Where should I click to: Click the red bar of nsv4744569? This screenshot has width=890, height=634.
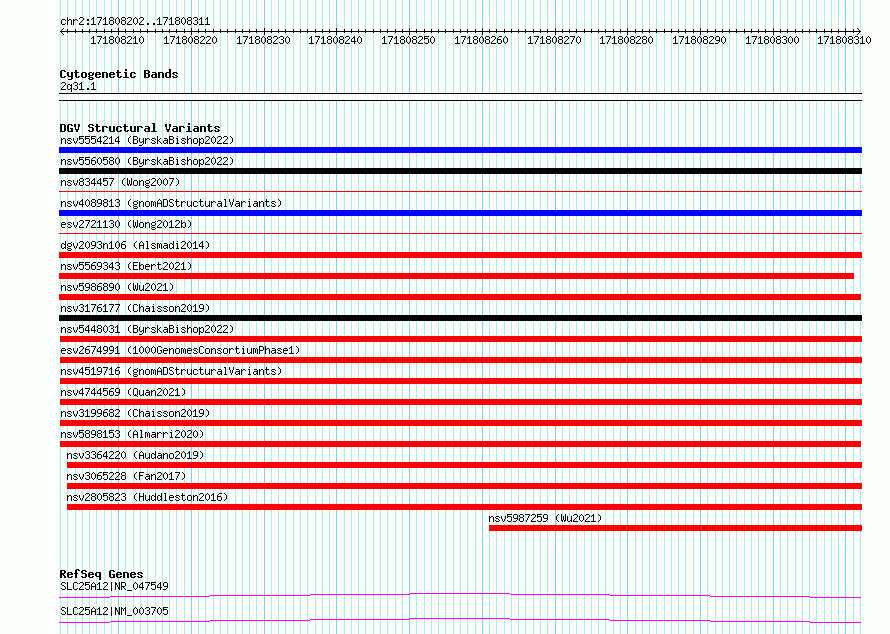pyautogui.click(x=460, y=402)
